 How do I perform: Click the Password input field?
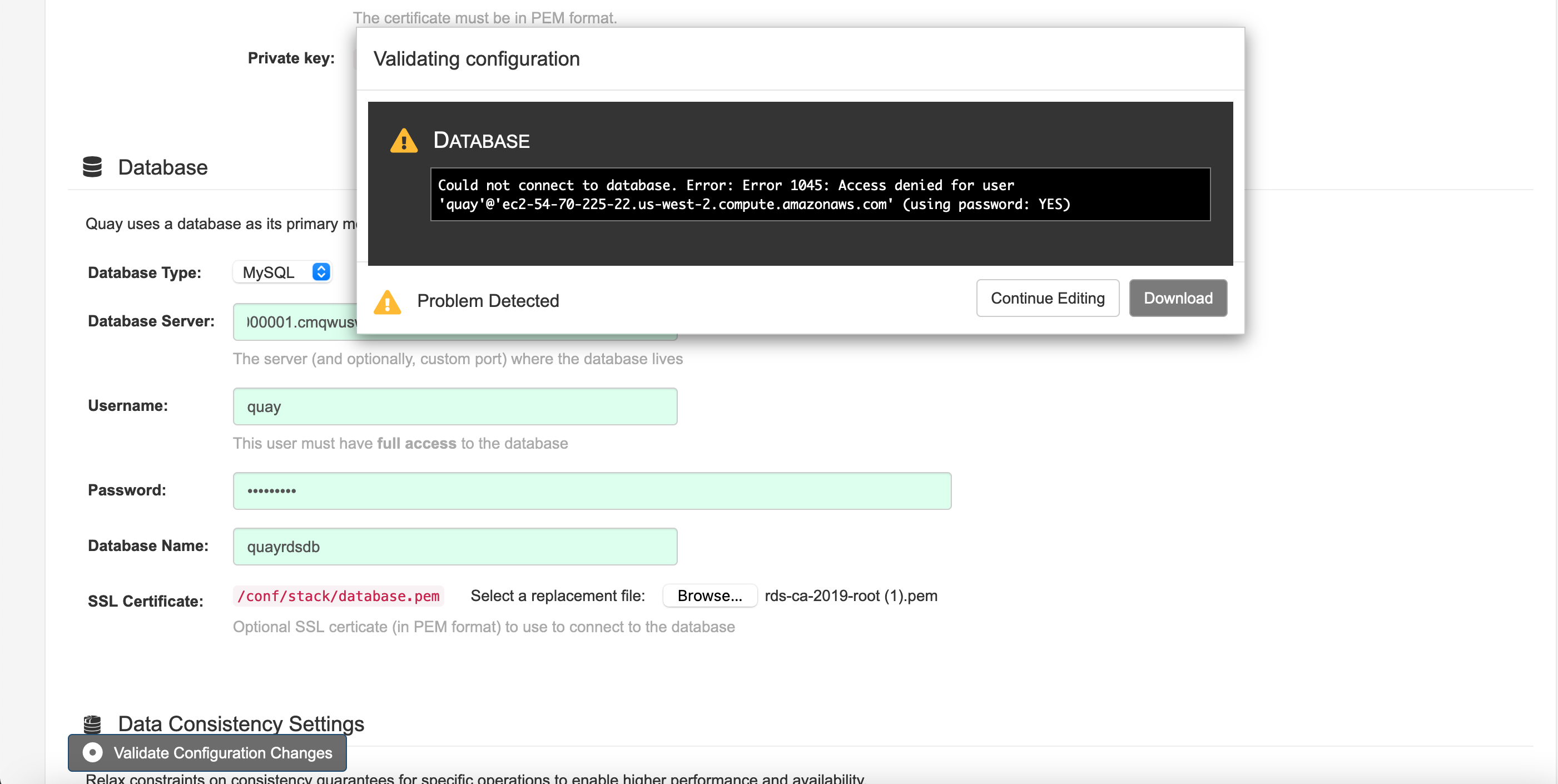pos(592,490)
